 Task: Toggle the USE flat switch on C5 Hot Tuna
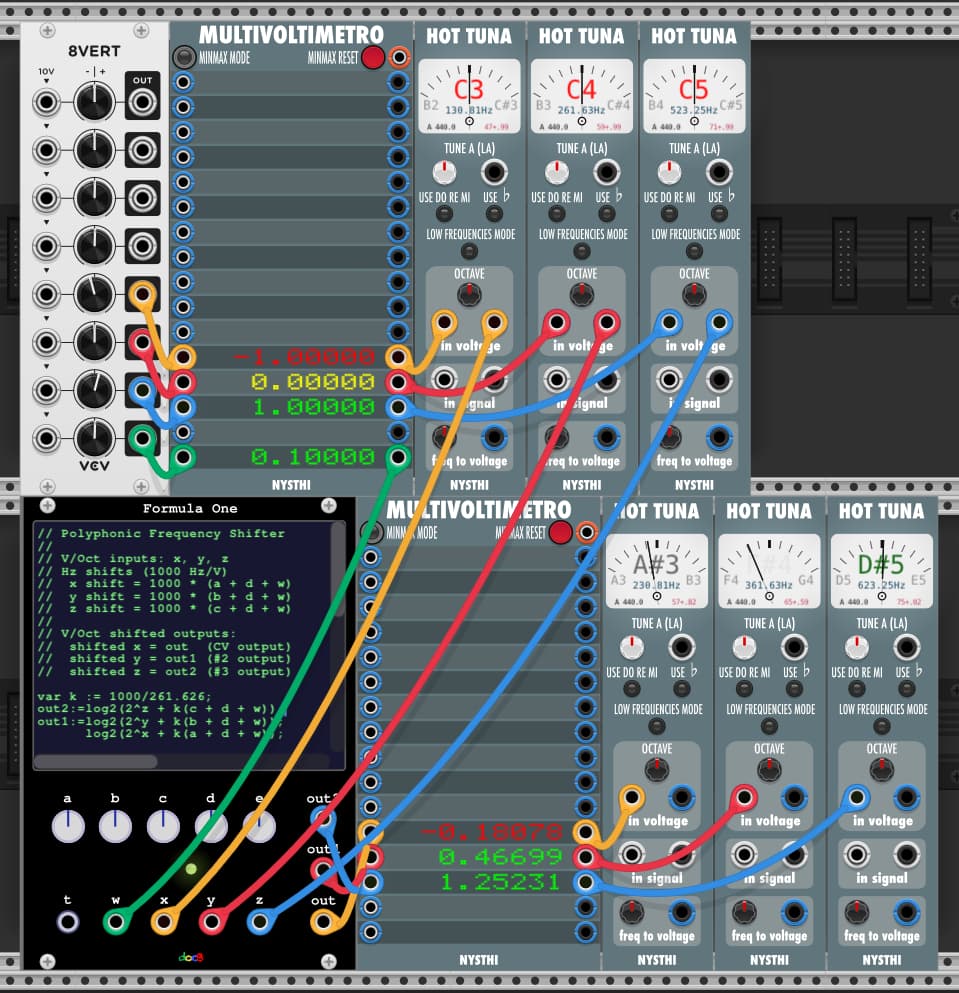(719, 213)
